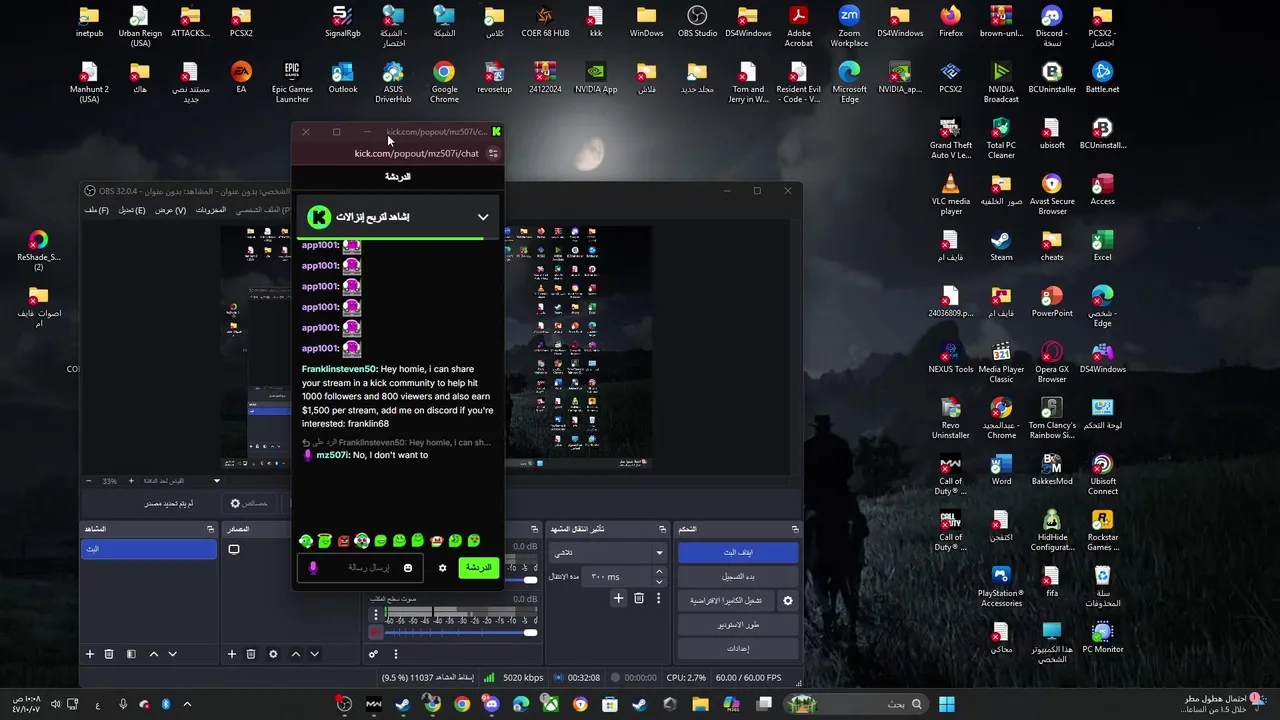Move scene down arrow in scenes panel

172,654
